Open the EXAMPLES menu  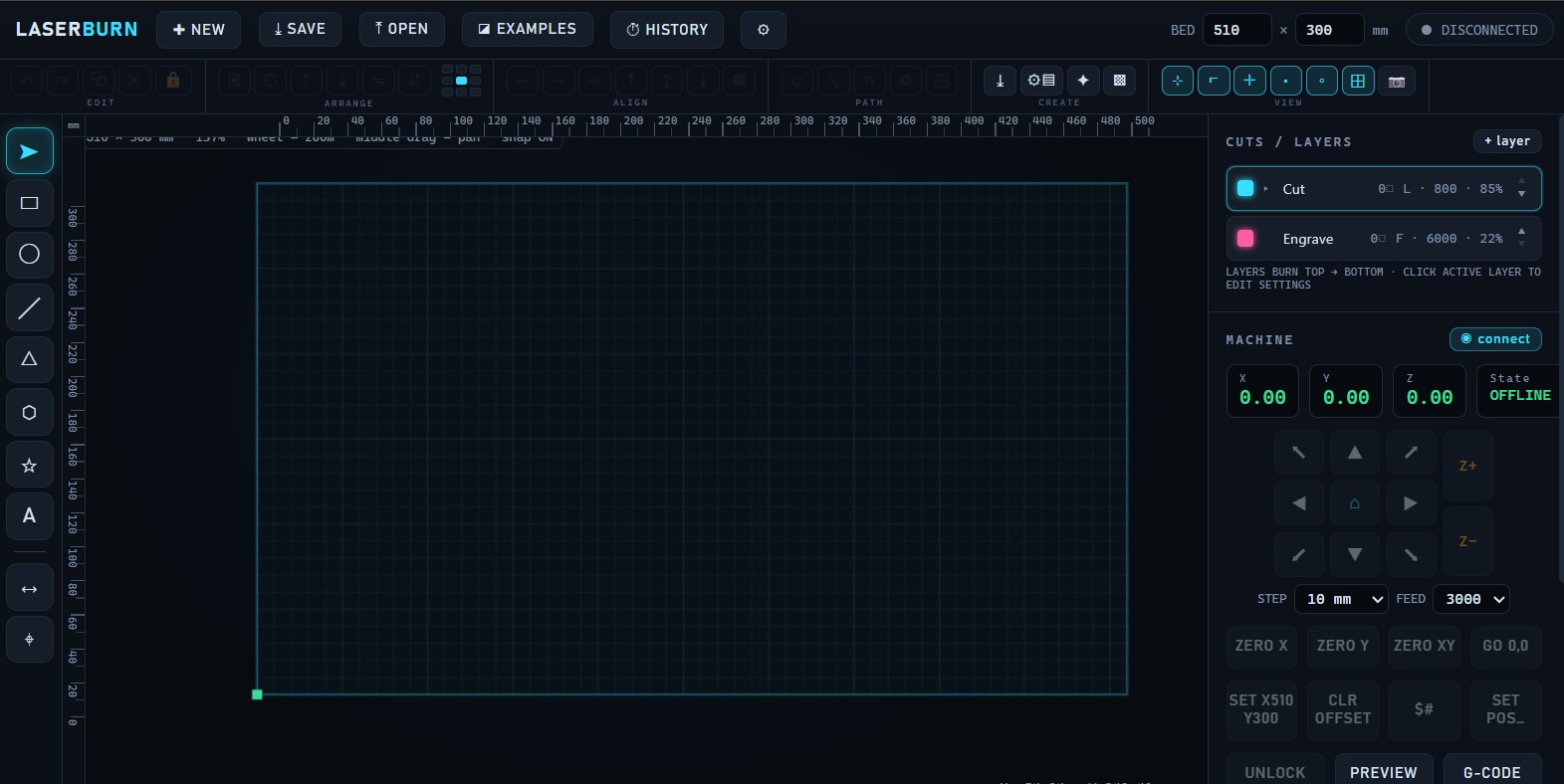click(527, 30)
